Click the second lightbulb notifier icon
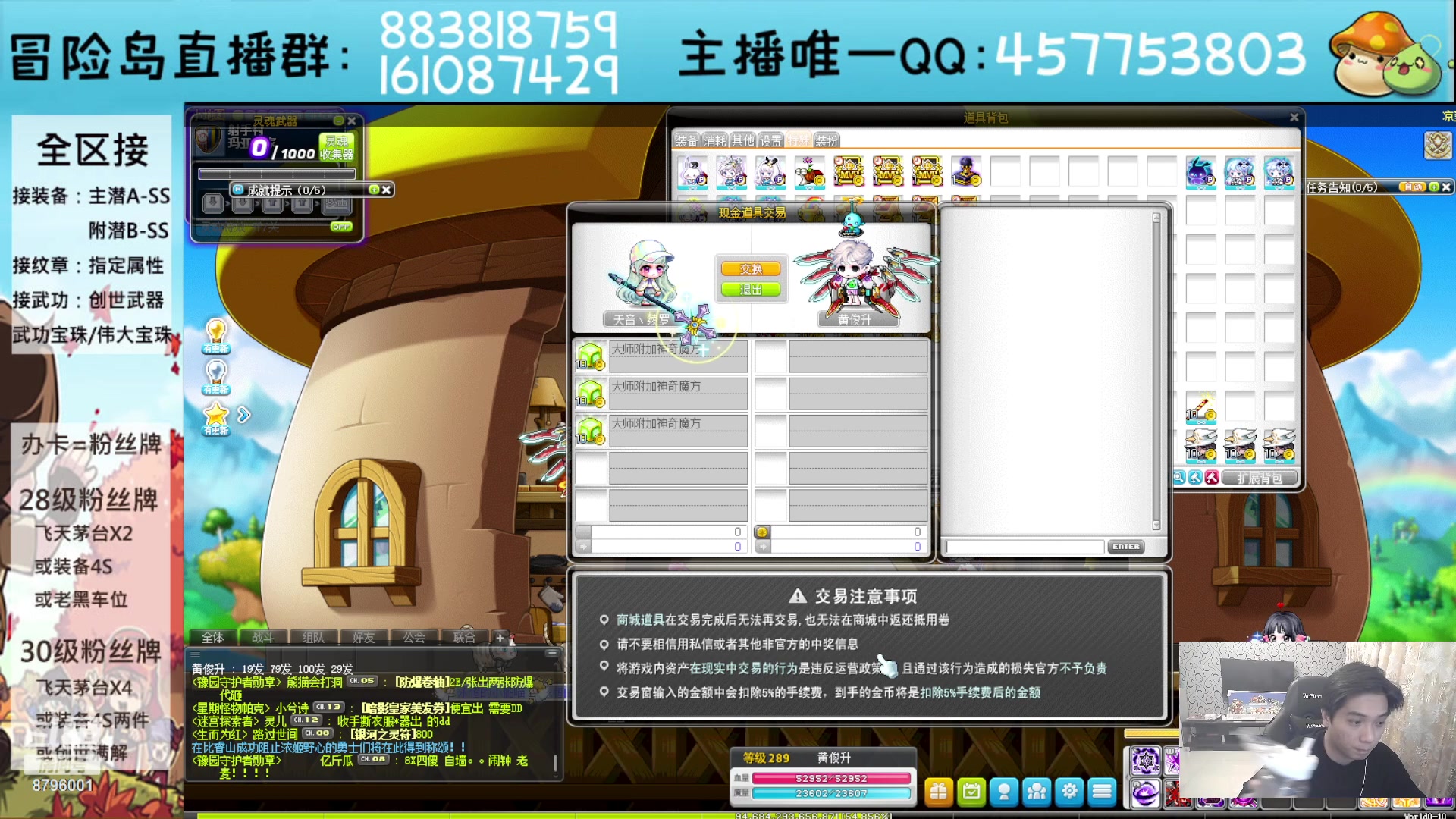 pos(216,376)
